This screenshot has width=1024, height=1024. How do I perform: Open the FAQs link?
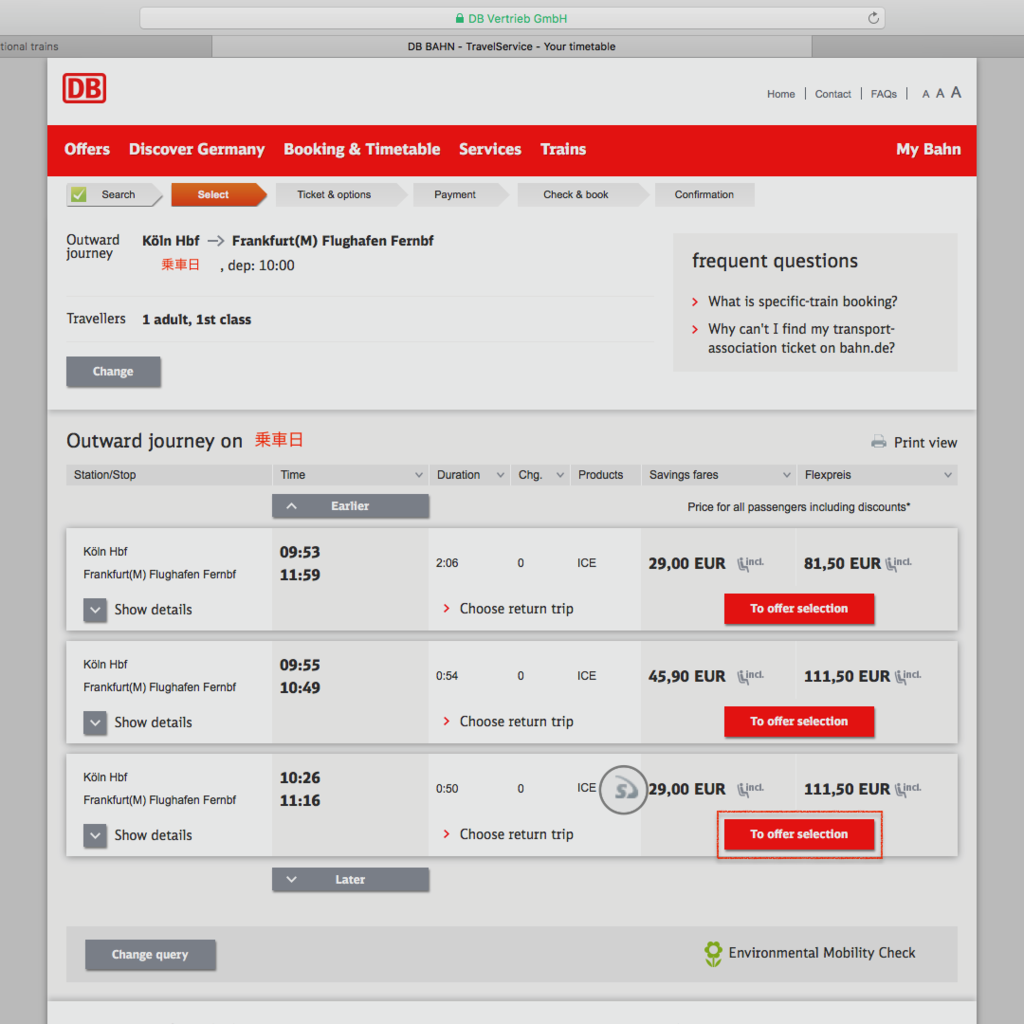tap(884, 94)
